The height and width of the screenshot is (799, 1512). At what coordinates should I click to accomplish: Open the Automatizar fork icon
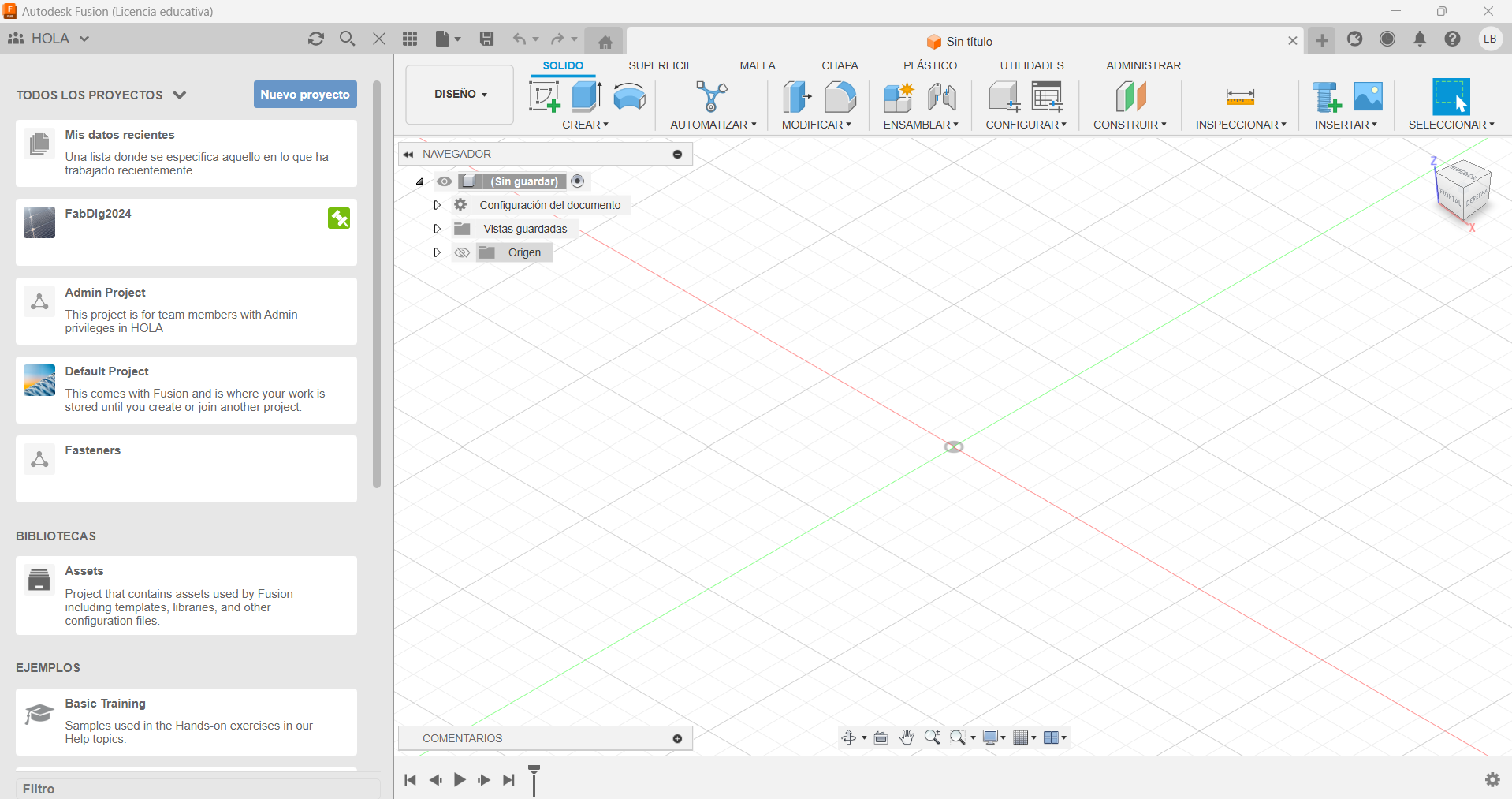712,97
